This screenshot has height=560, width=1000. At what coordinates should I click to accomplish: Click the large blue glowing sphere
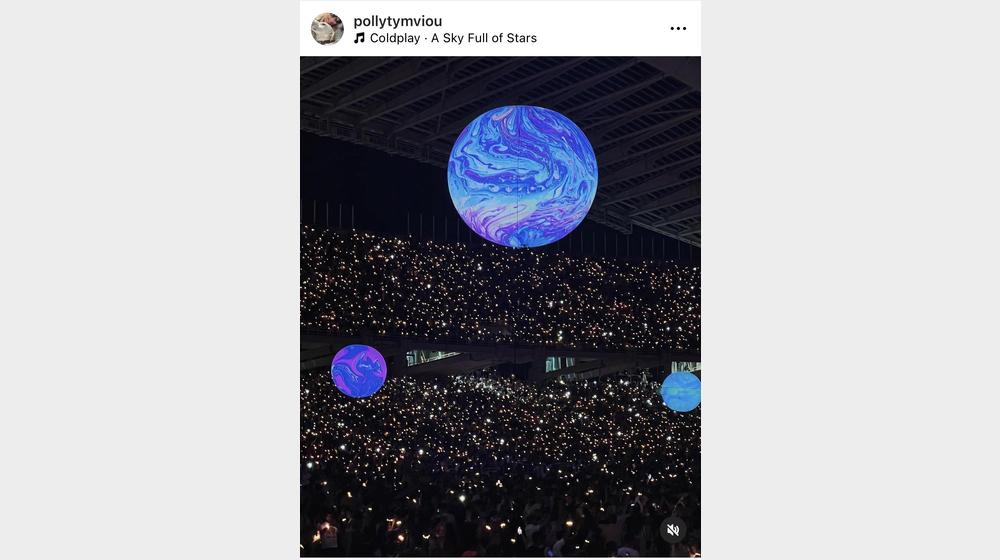(x=522, y=176)
